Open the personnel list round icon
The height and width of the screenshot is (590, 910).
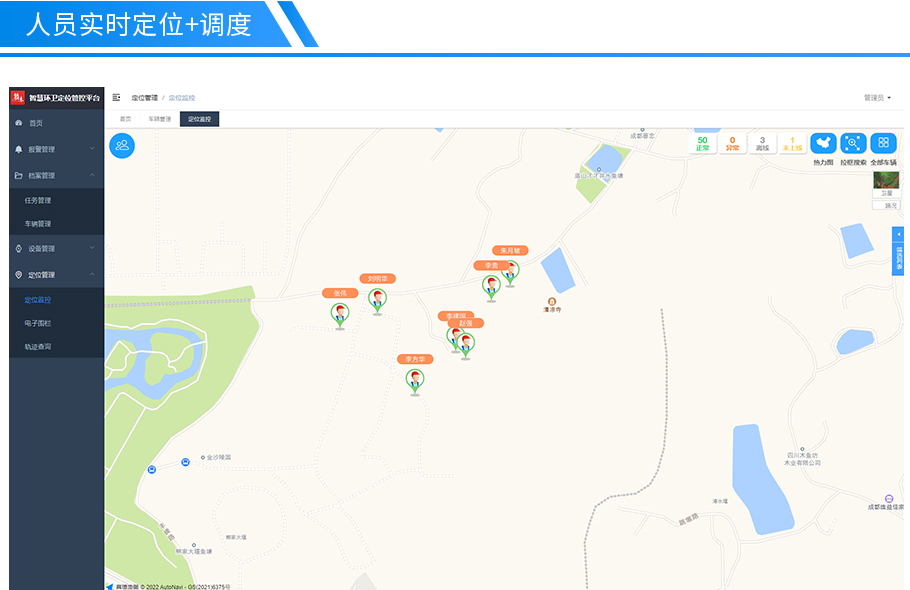coord(122,146)
